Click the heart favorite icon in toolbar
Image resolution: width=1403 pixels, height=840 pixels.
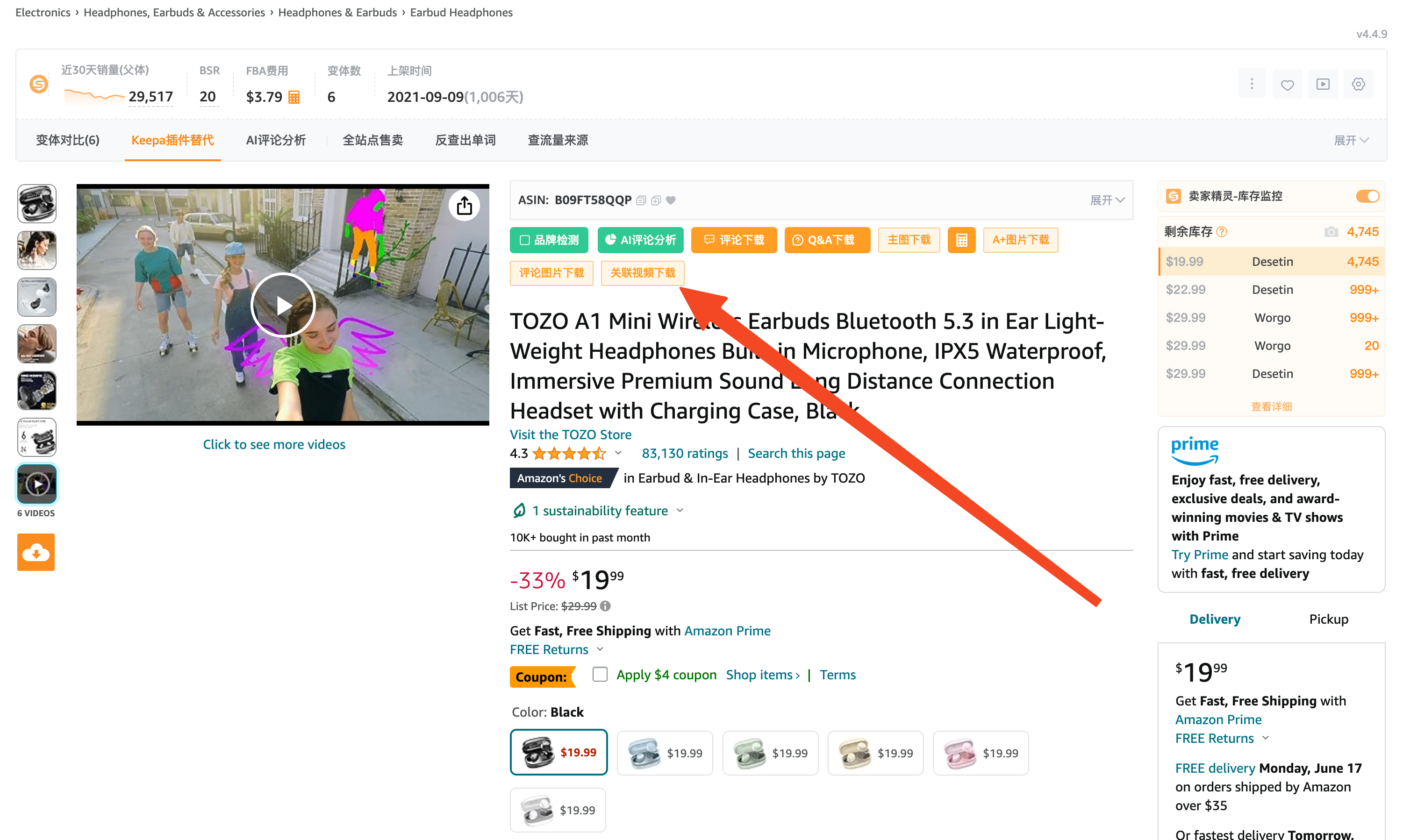click(1287, 85)
